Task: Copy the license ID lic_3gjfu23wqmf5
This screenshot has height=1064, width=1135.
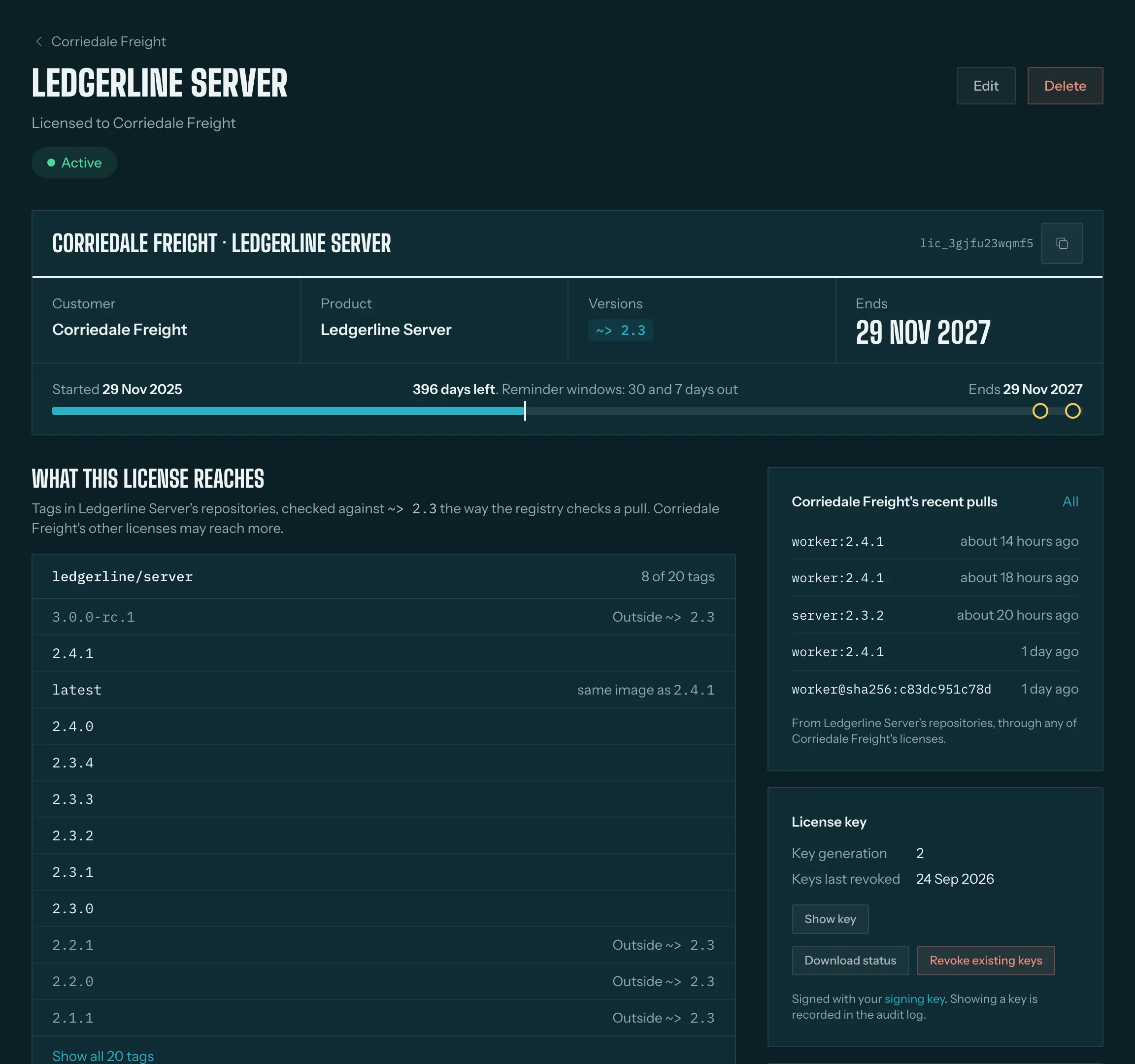Action: [x=1061, y=243]
